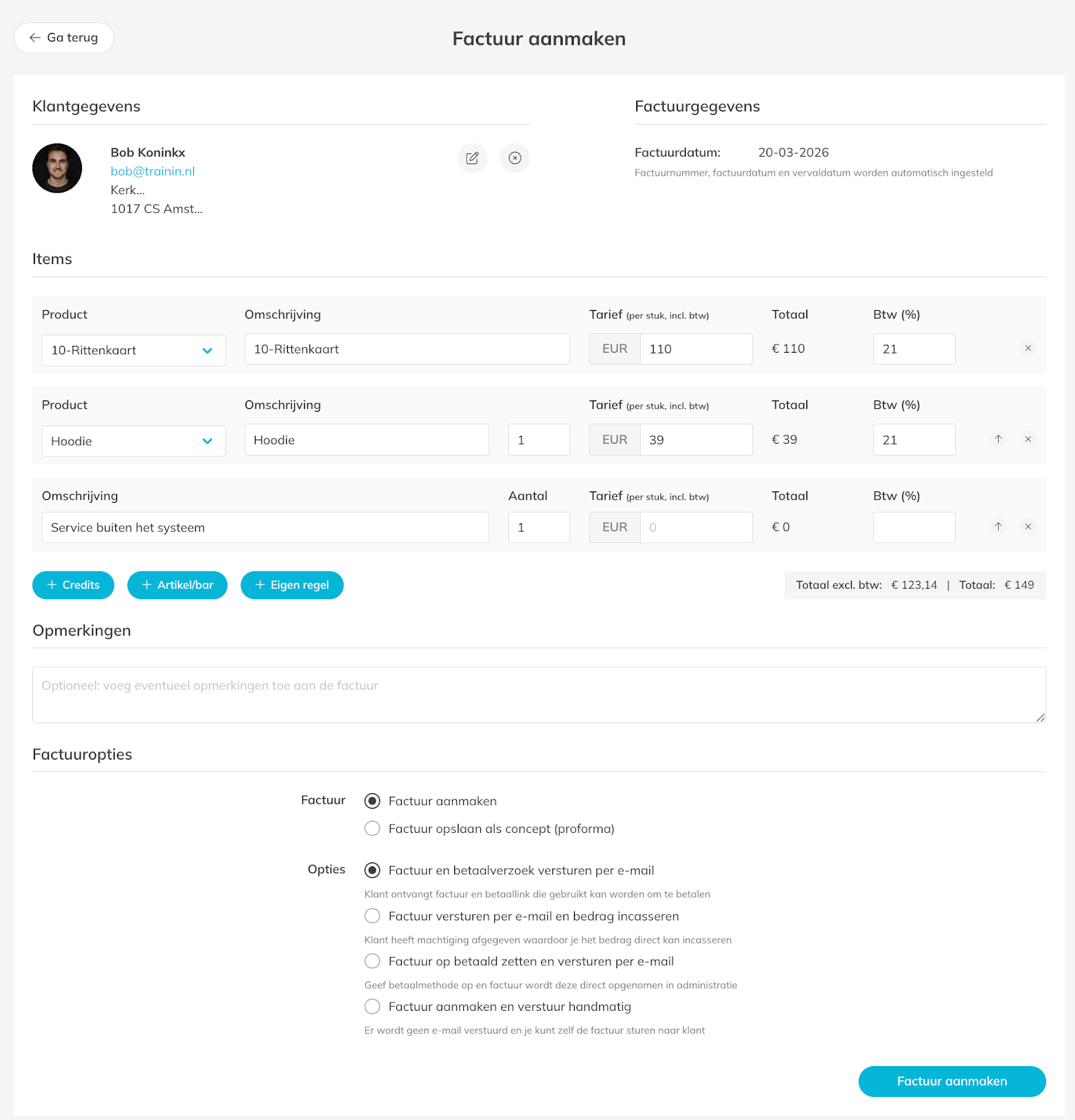Choose 'Factuur versturen per e-mail en bedrag incasseren'
The image size is (1075, 1120).
click(x=372, y=916)
